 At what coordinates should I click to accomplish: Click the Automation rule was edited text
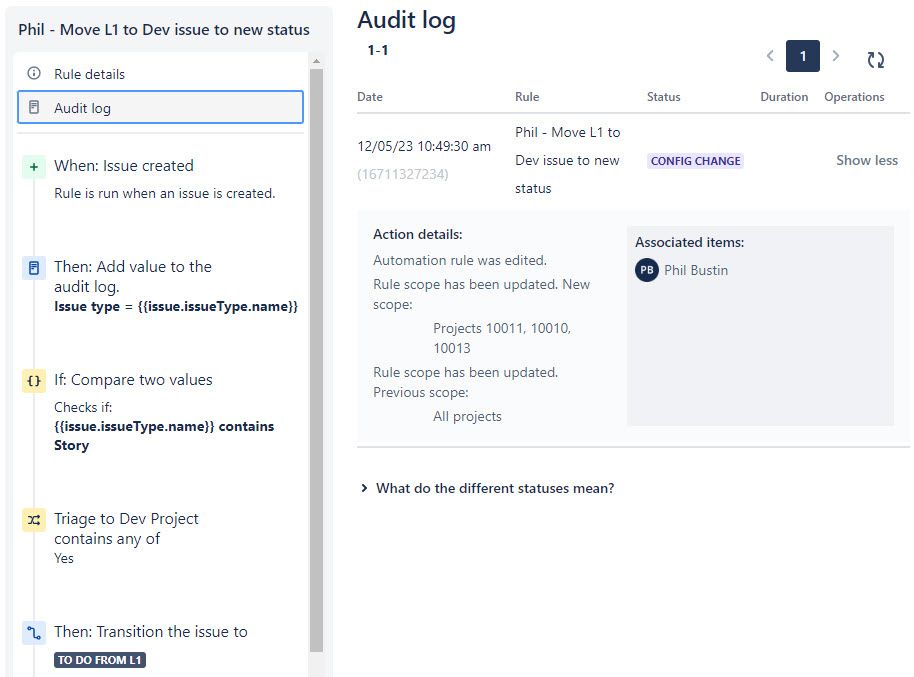(460, 260)
